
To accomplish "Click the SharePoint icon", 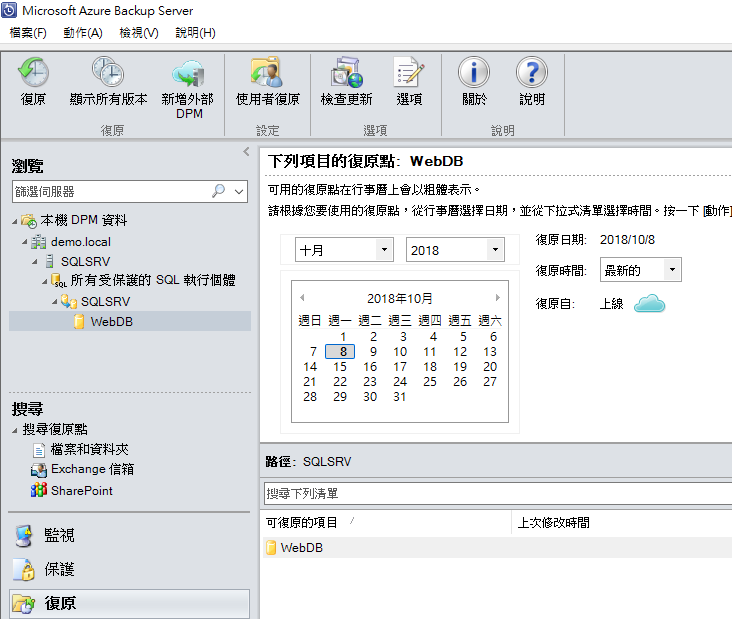I will coord(39,490).
